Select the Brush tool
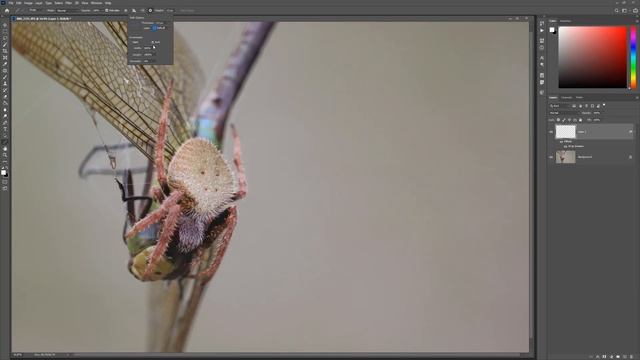 click(5, 77)
